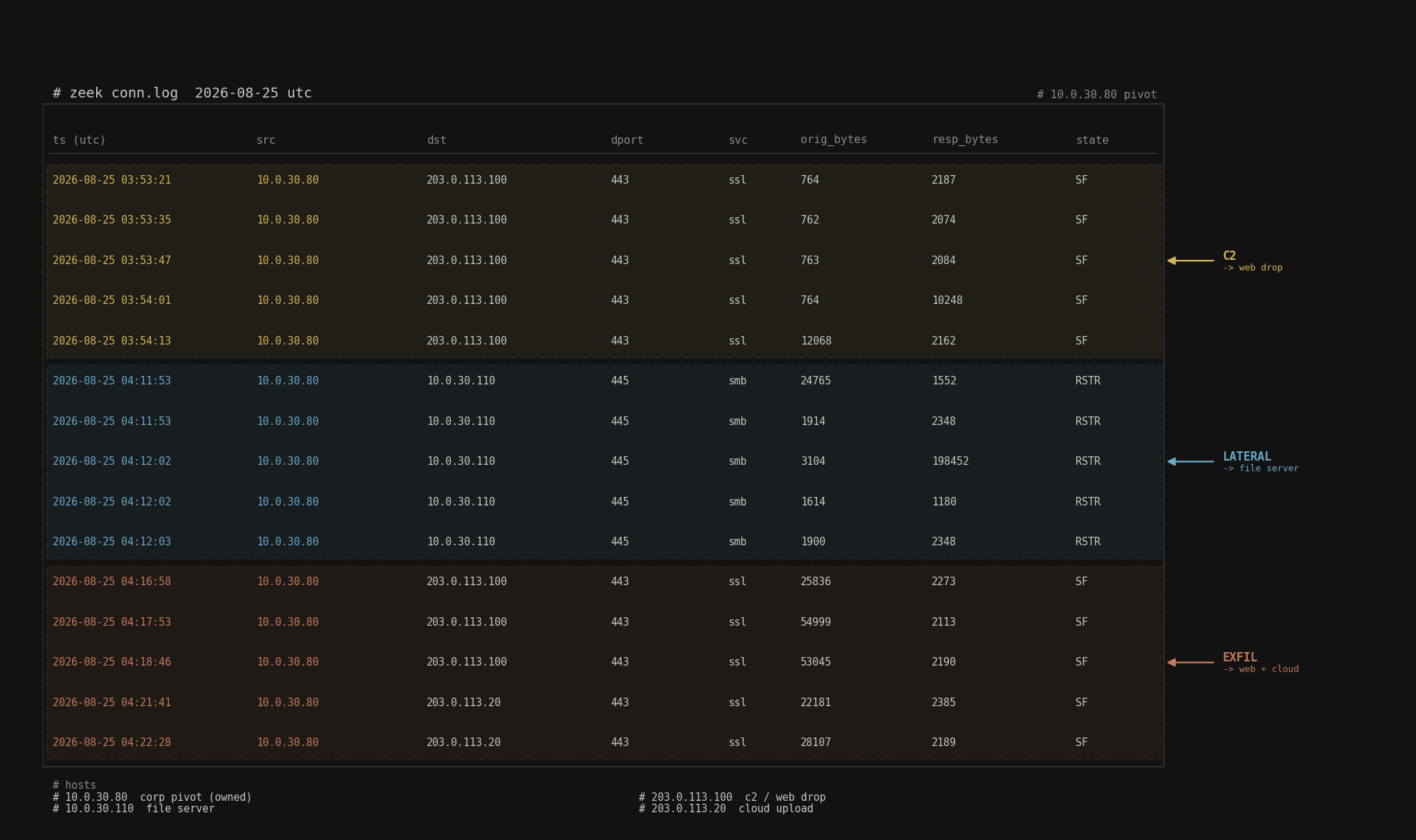Click the 'ts (utc)' column header

(x=79, y=140)
